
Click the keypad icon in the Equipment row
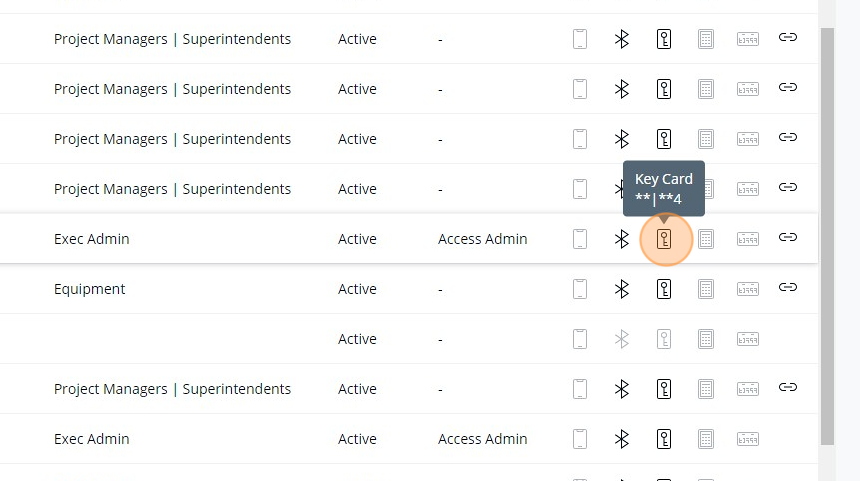[x=706, y=289]
